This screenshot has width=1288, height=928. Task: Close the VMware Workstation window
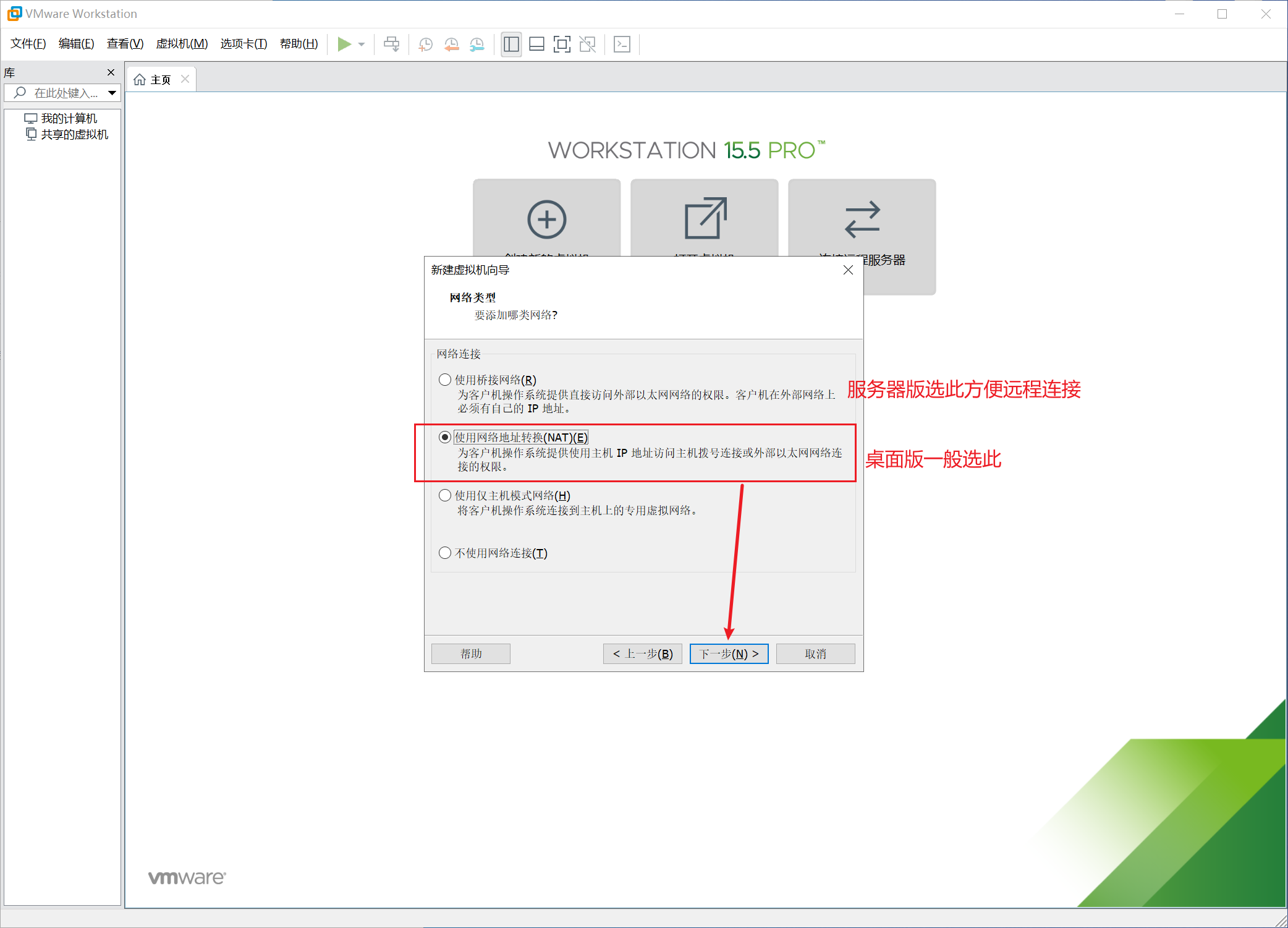coord(1266,14)
